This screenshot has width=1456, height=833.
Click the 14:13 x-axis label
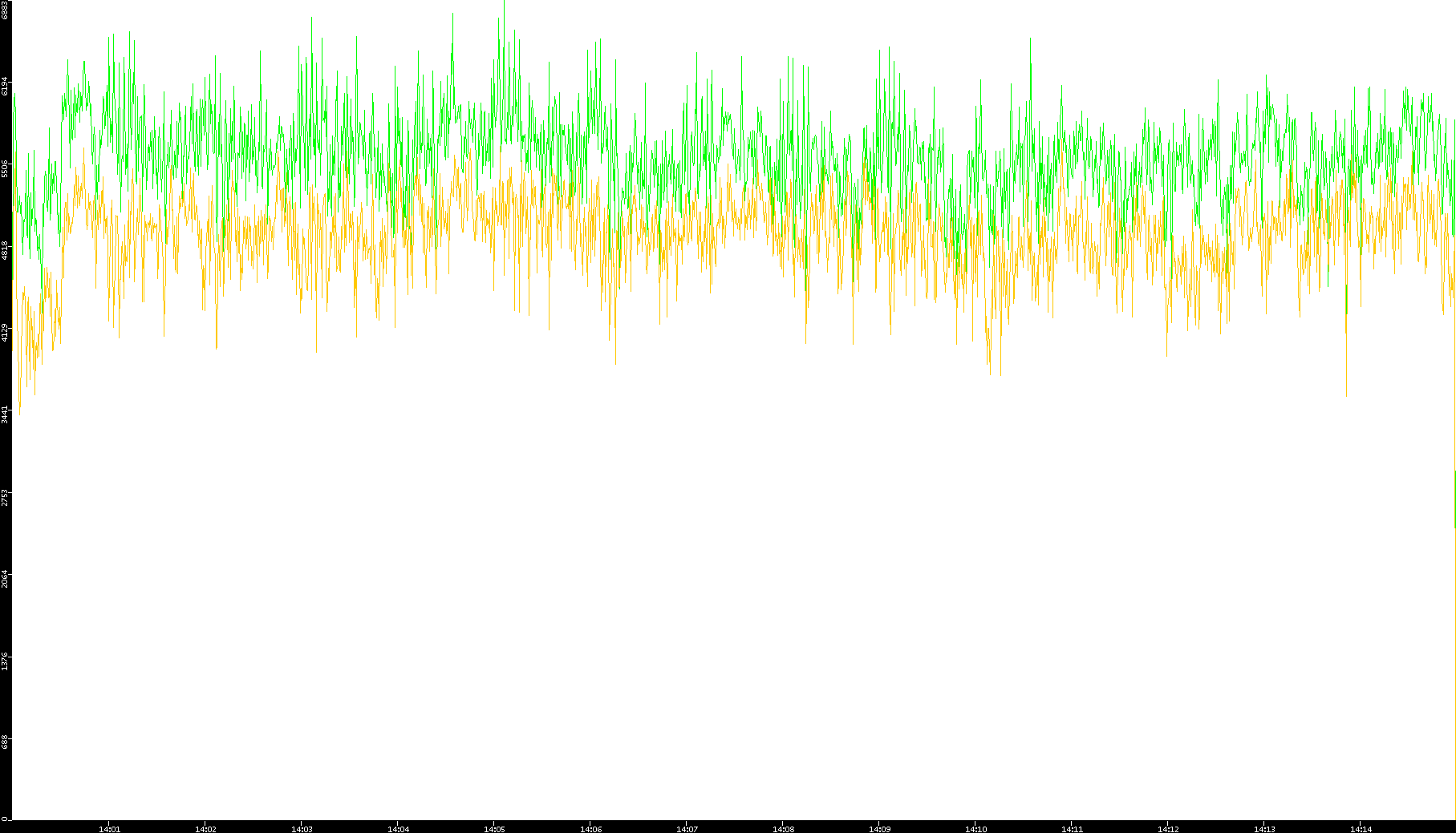(1264, 829)
